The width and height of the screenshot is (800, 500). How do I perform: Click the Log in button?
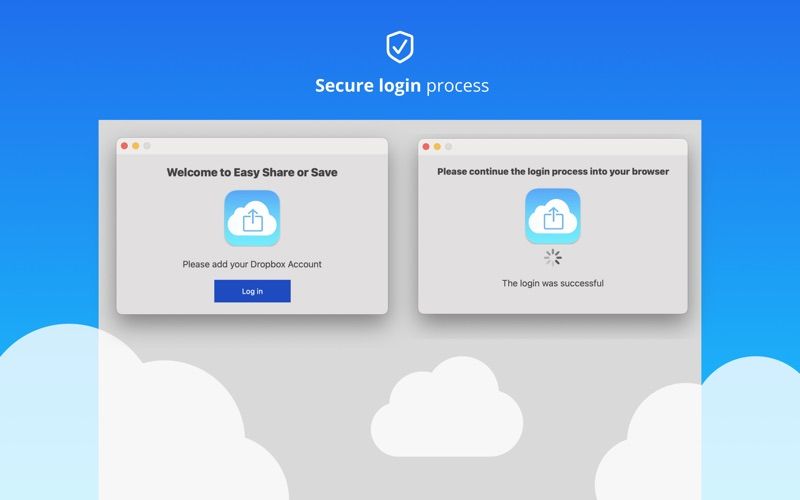point(252,291)
